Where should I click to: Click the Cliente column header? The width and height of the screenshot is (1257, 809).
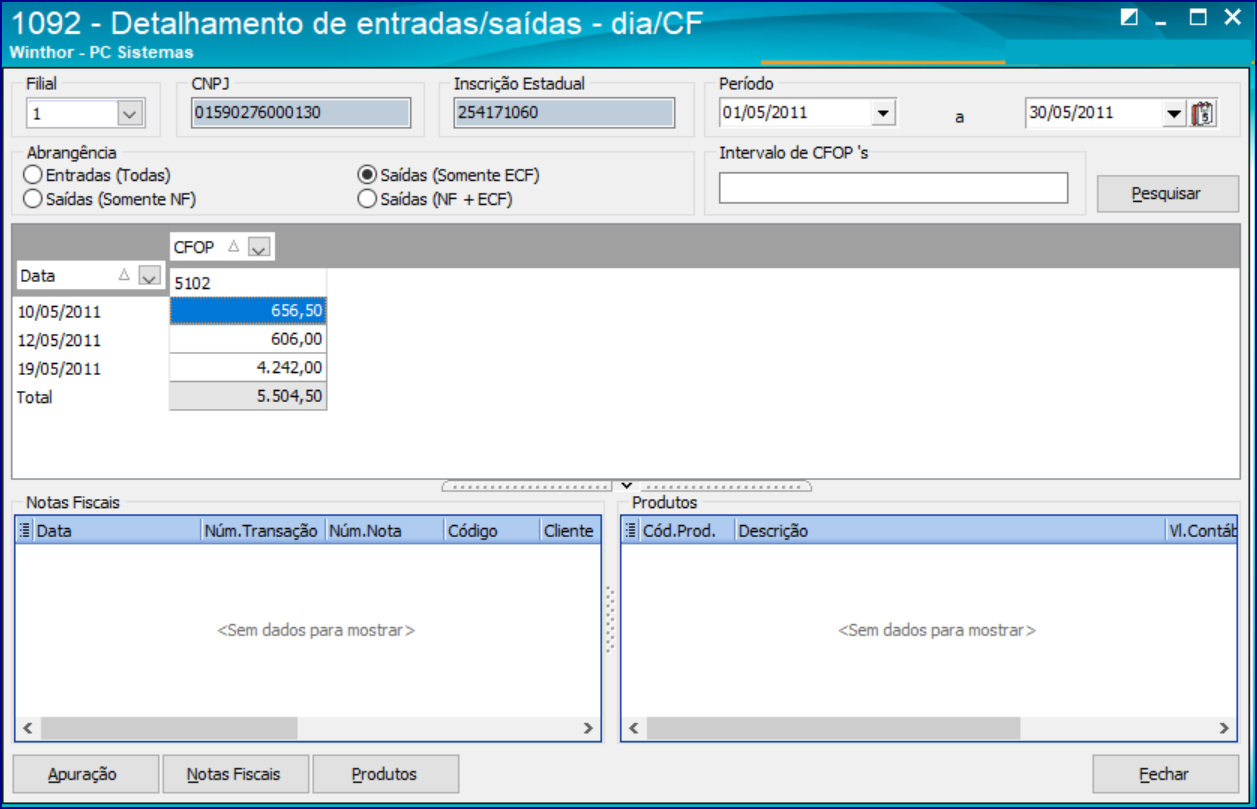coord(570,531)
